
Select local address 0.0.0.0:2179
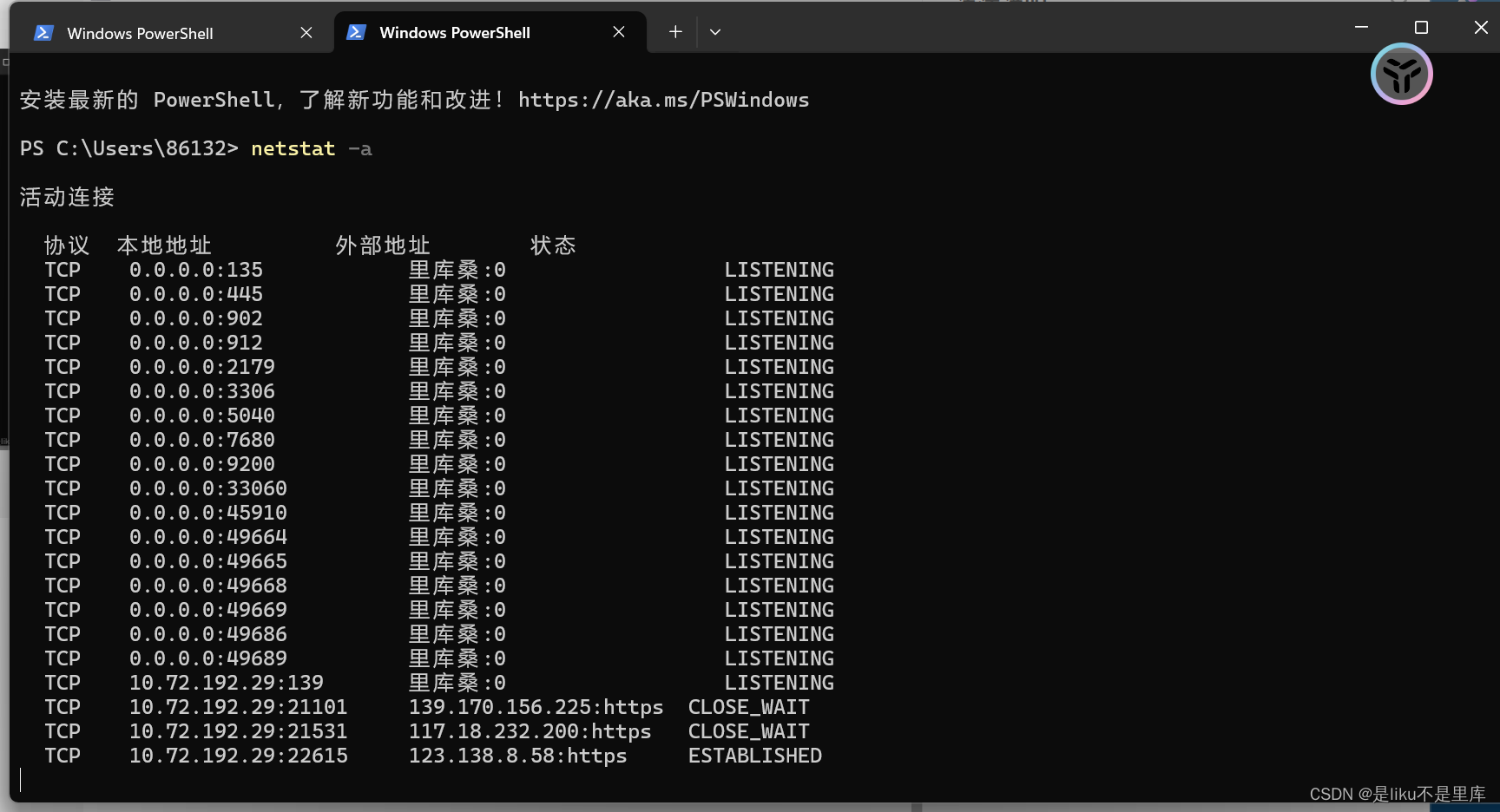(202, 368)
